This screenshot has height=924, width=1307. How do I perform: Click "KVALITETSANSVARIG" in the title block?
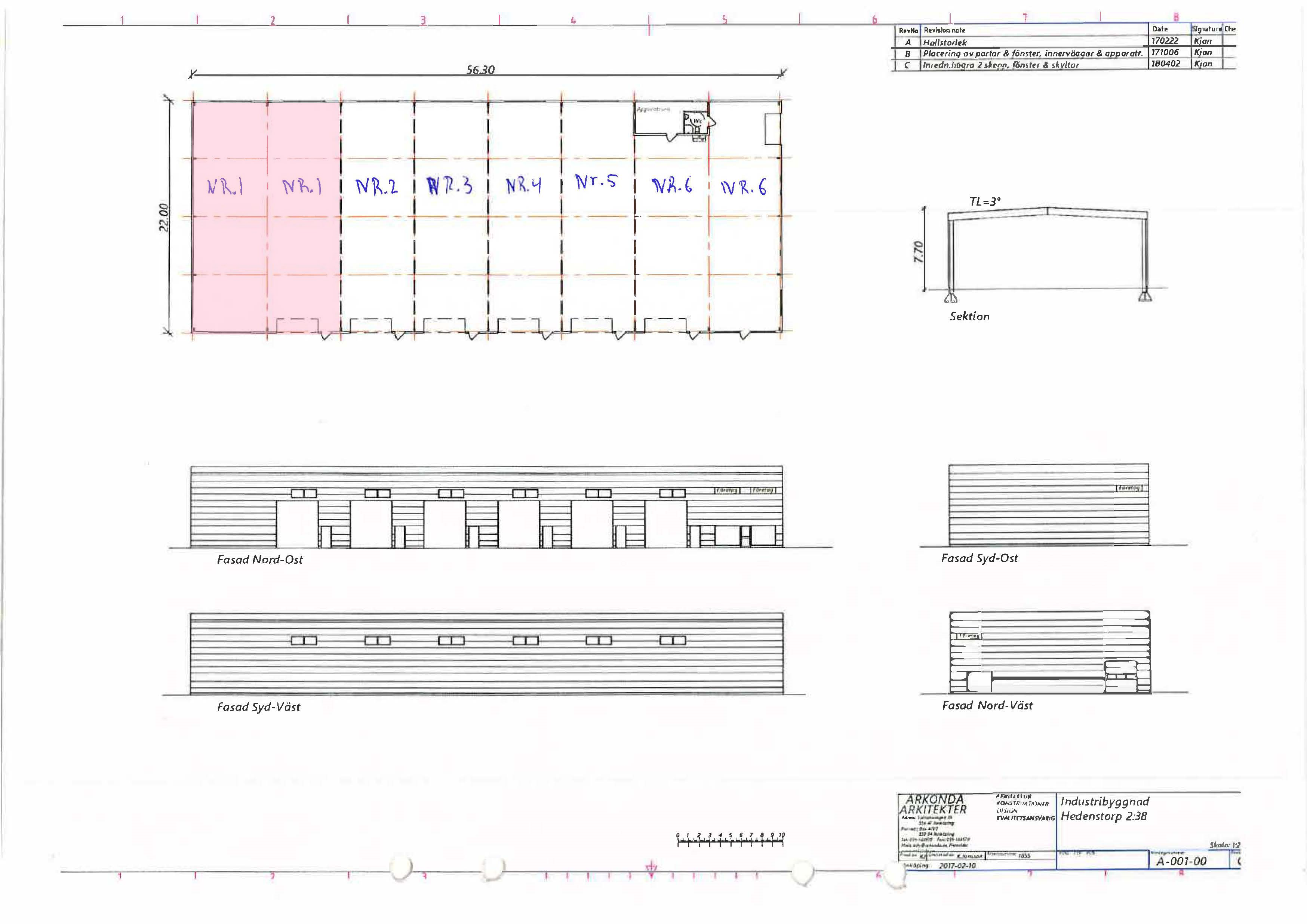(x=1026, y=818)
